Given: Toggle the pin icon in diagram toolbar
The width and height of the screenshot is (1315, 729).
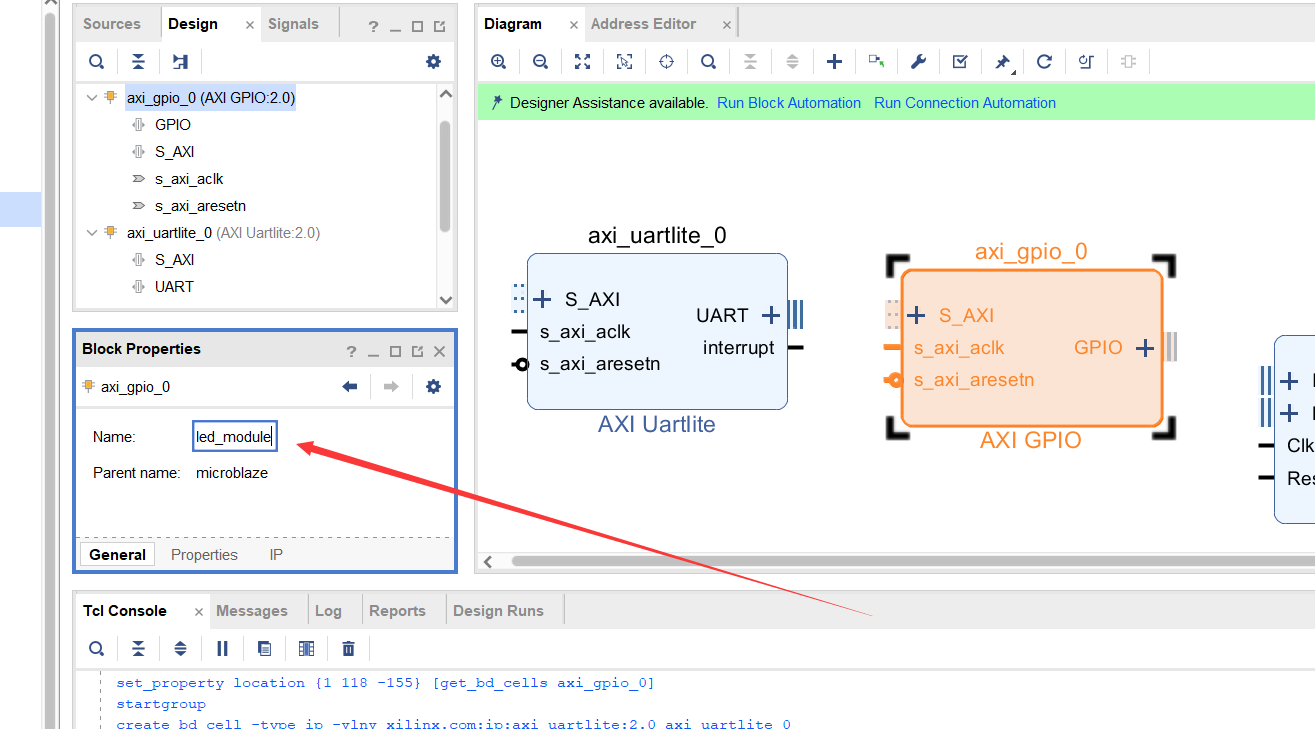Looking at the screenshot, I should pyautogui.click(x=1002, y=62).
